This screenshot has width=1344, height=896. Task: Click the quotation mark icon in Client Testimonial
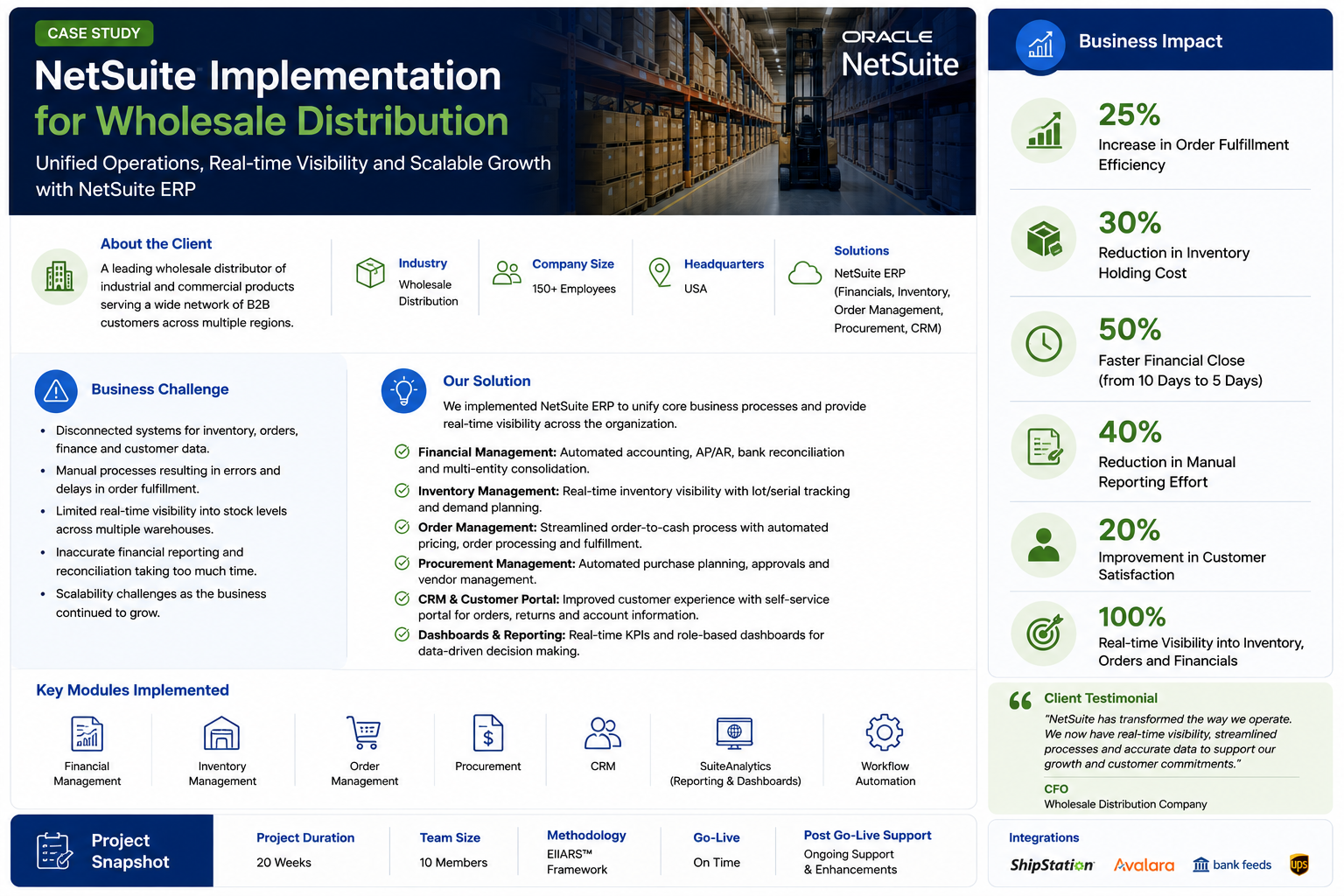click(1020, 701)
